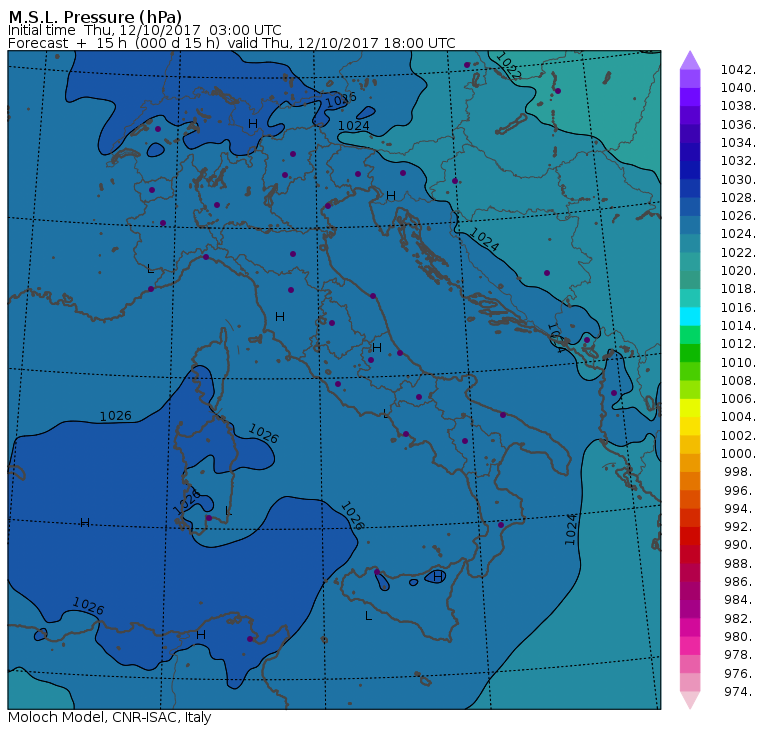Select the Initial time Thu 12/10/2017 line
760x731 pixels.
point(144,30)
